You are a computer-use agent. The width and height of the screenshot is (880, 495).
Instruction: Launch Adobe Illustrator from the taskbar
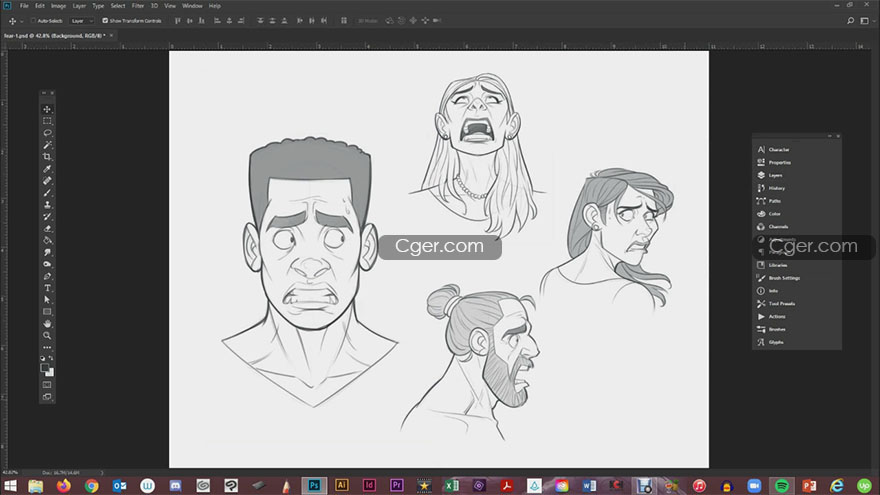point(341,485)
